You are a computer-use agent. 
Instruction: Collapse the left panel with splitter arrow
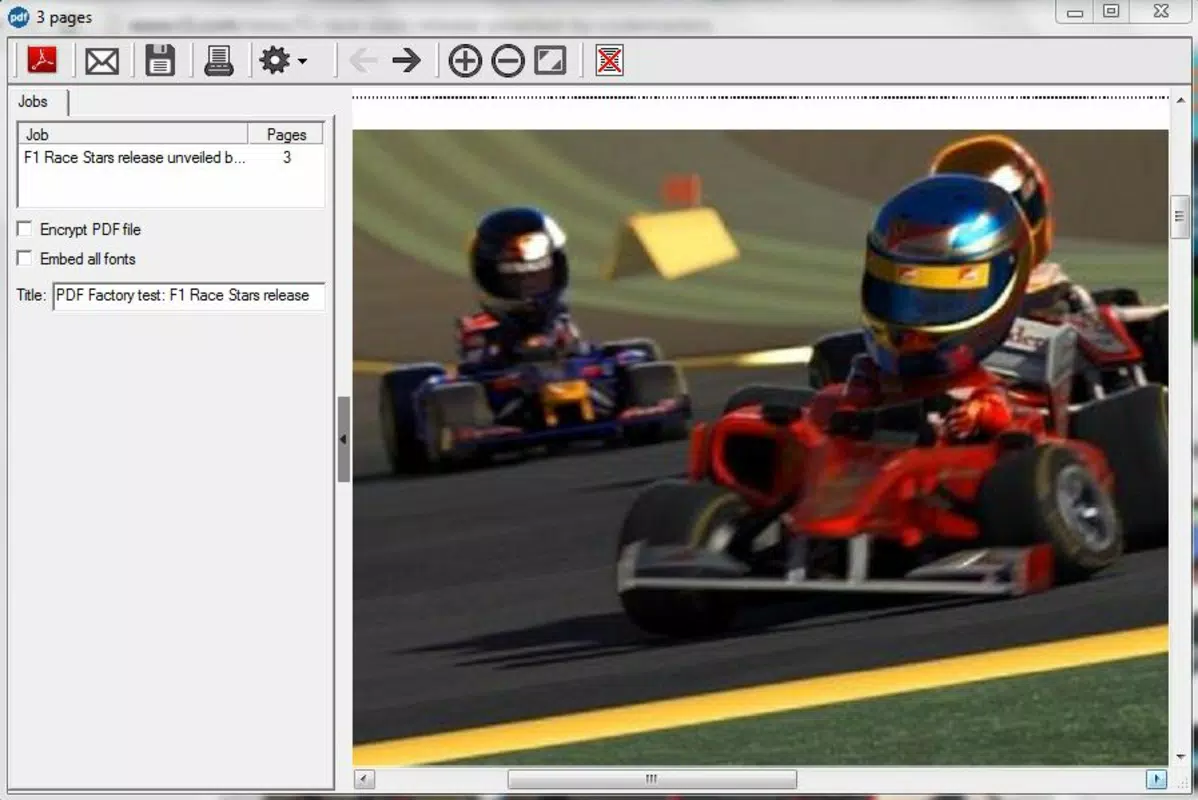[343, 439]
